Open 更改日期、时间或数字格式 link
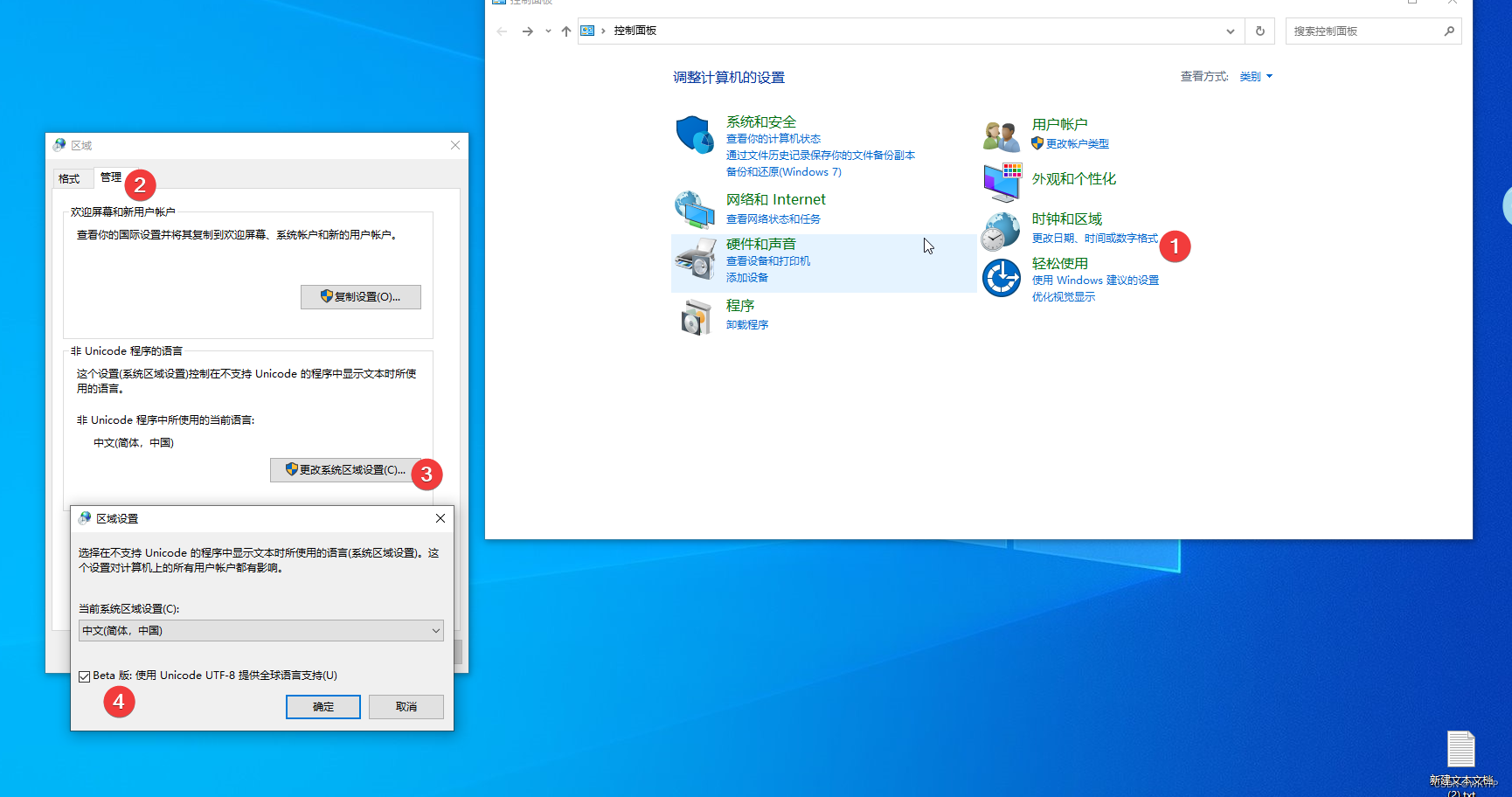This screenshot has width=1512, height=797. click(x=1093, y=237)
